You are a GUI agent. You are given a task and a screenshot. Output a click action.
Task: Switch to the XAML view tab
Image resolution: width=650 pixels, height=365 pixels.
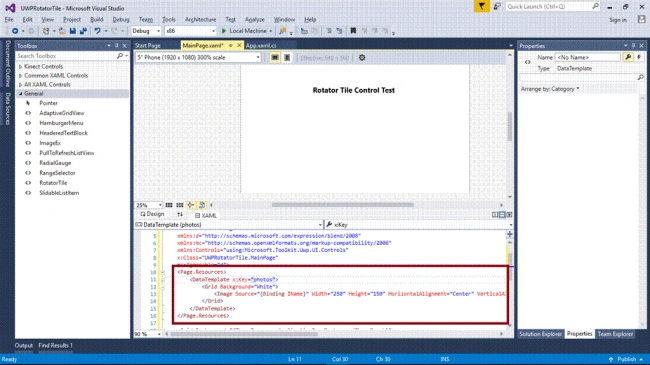[206, 215]
